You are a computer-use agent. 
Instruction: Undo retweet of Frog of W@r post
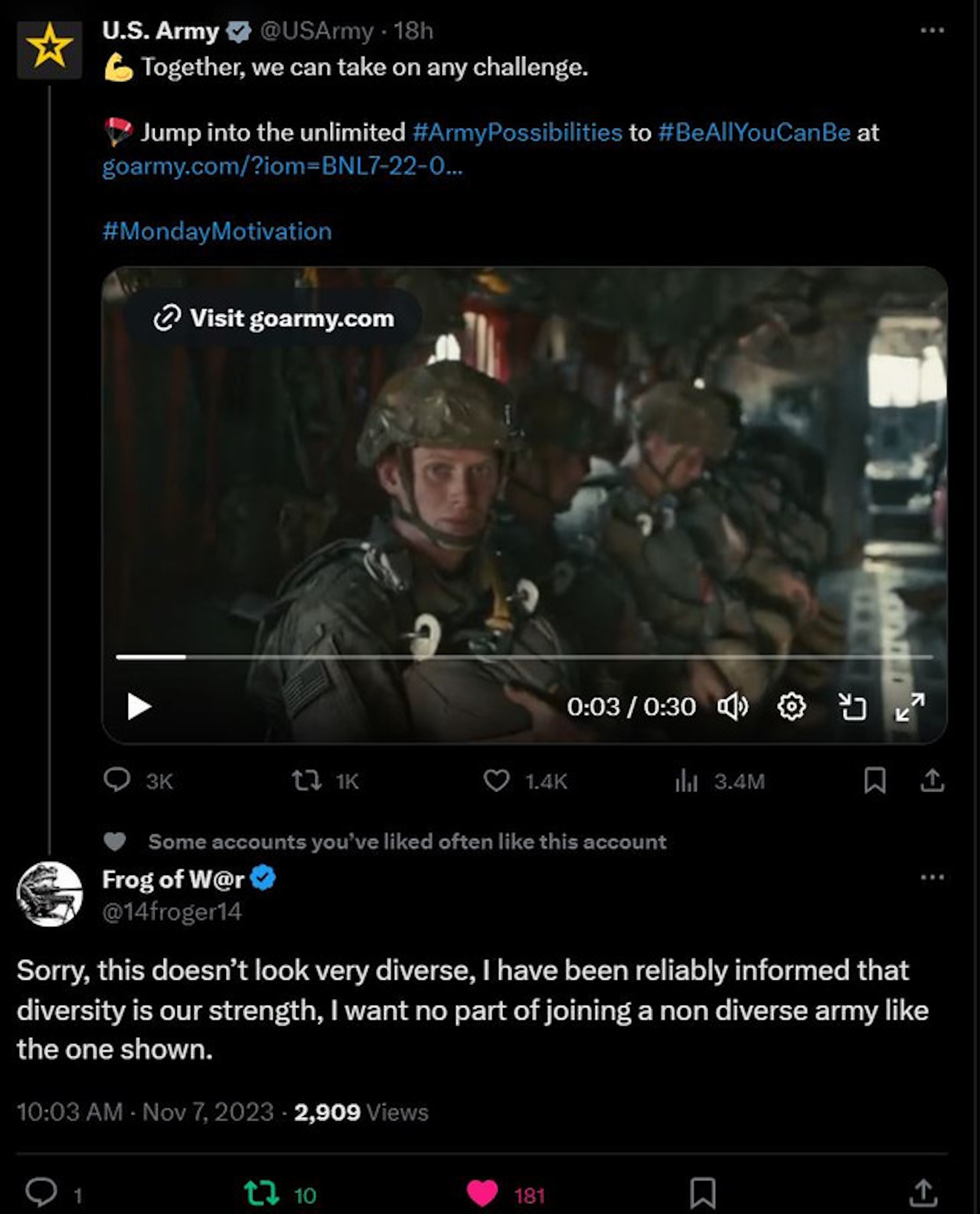[262, 1194]
